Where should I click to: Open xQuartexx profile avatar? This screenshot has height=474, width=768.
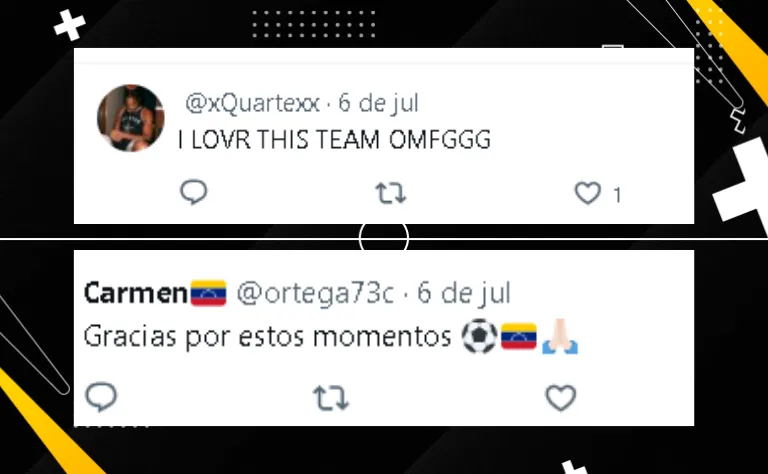coord(131,118)
